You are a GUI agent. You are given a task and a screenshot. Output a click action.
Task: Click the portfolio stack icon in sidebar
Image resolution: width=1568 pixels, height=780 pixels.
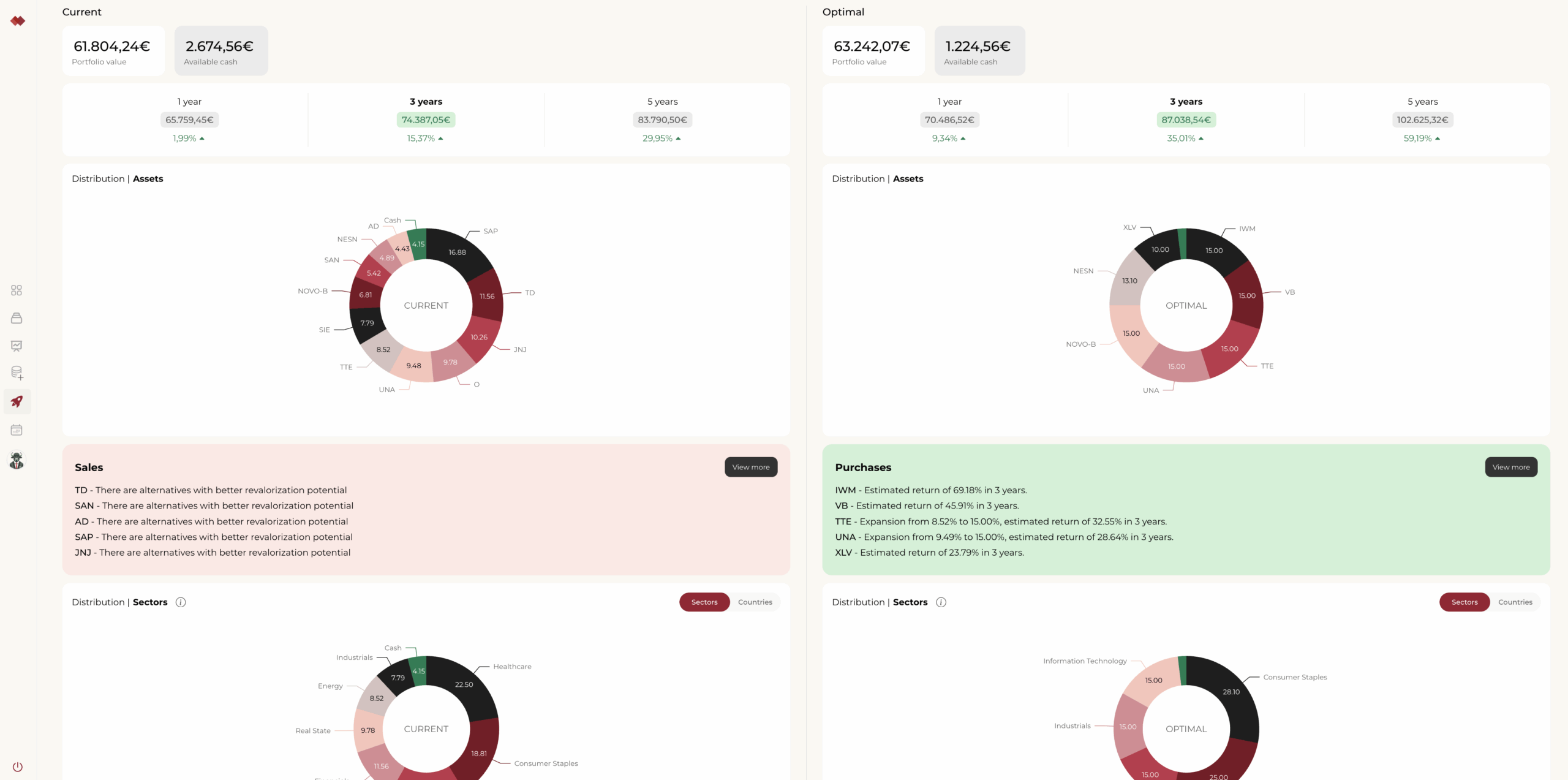tap(17, 318)
